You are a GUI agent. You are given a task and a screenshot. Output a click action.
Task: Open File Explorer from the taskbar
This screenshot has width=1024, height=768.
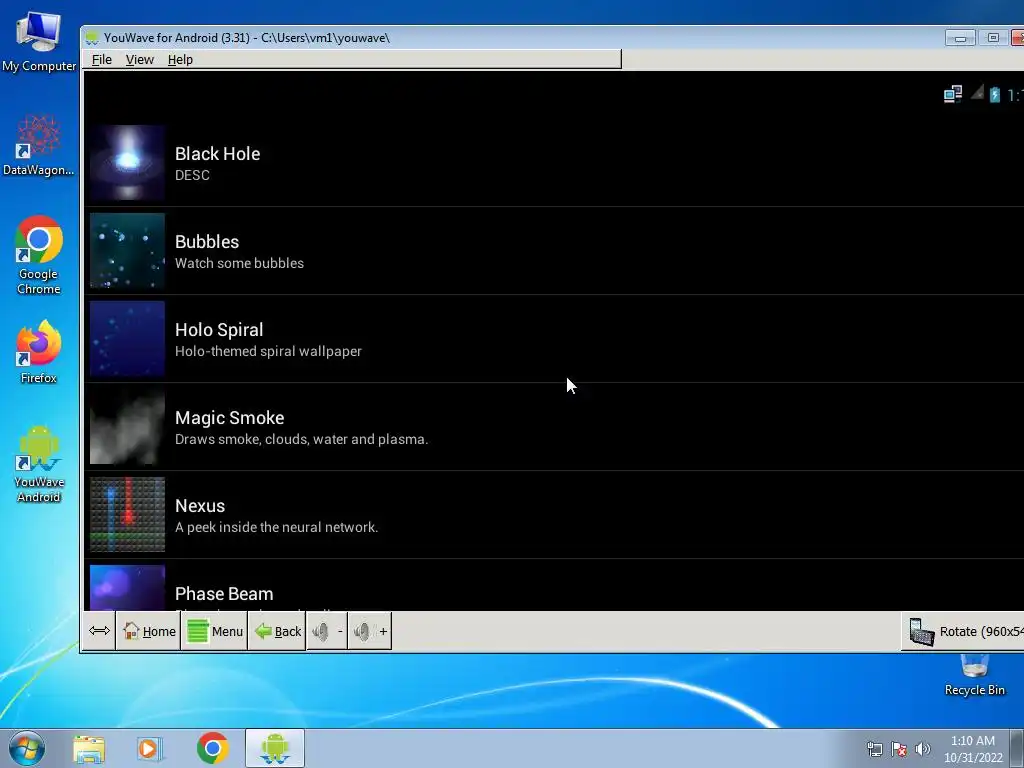coord(89,749)
